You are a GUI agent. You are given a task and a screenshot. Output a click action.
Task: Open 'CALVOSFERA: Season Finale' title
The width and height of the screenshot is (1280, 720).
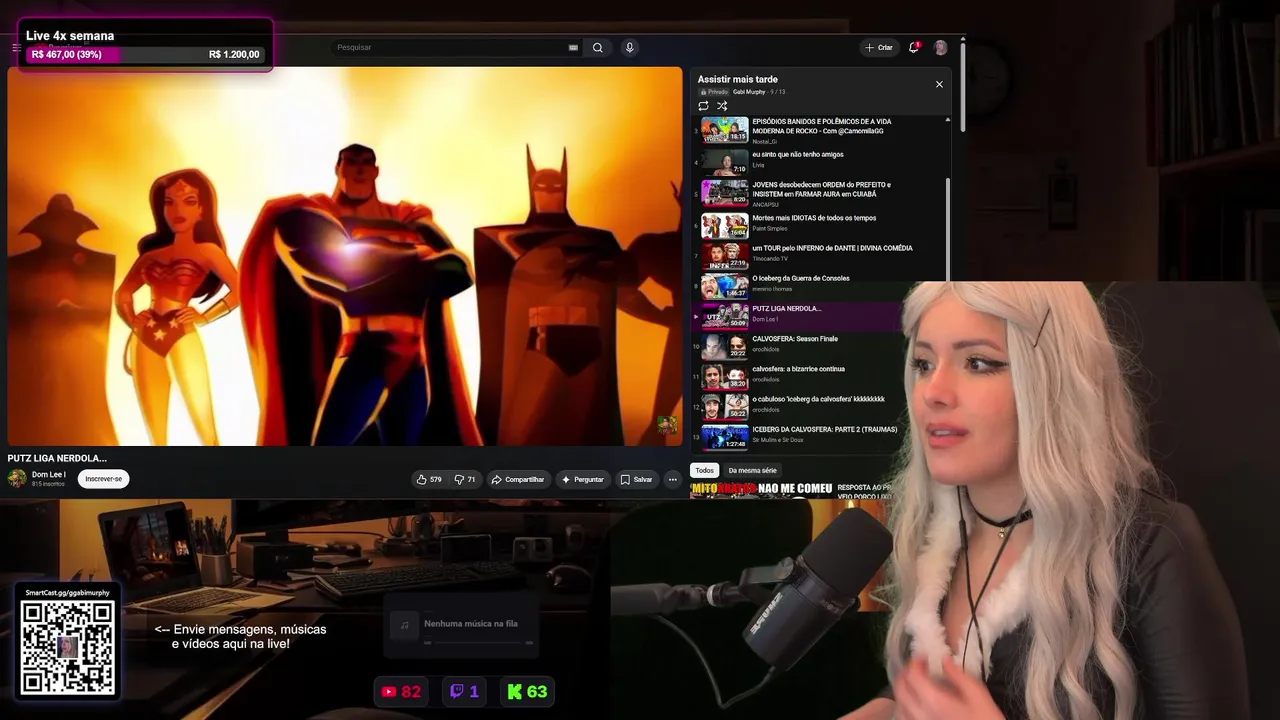click(795, 339)
